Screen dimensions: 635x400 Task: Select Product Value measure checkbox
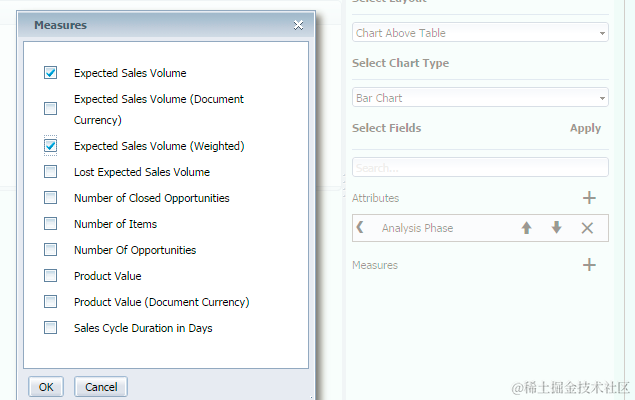[x=50, y=276]
